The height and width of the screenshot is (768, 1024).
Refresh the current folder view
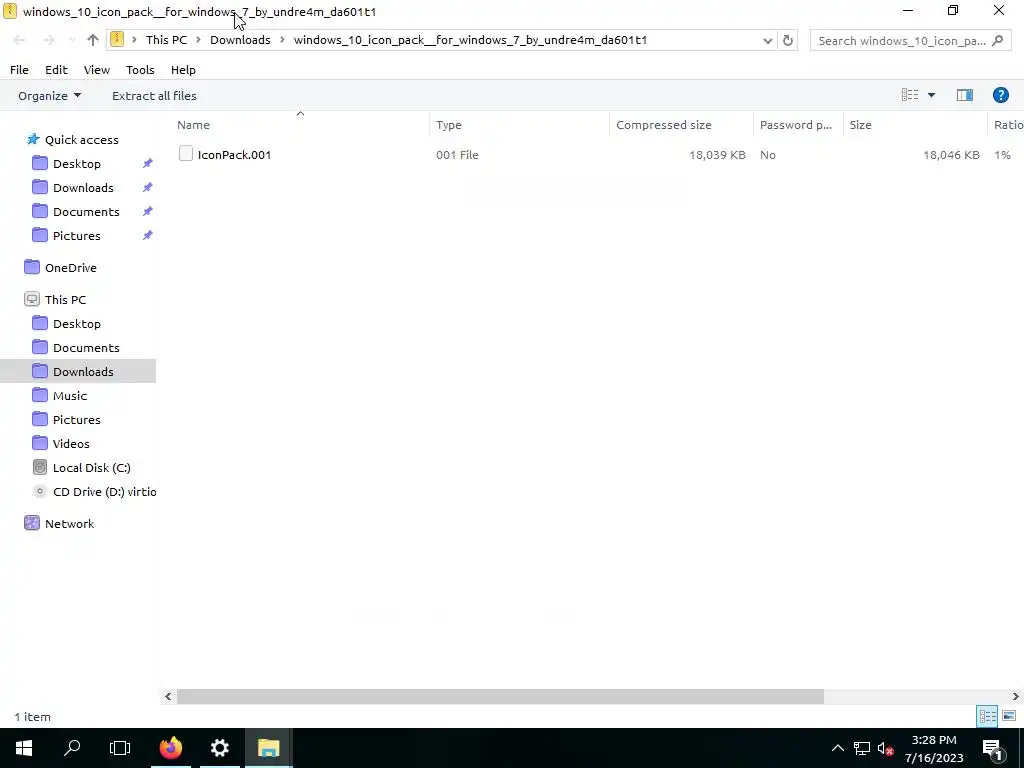788,40
